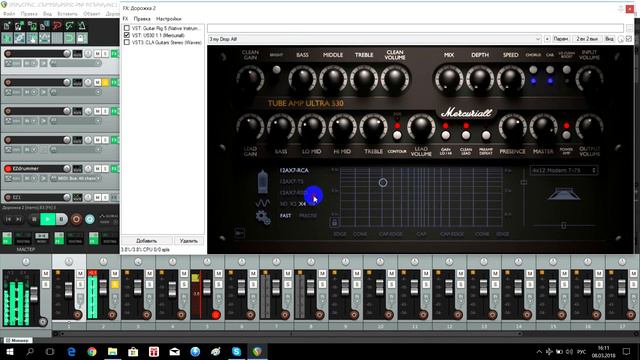This screenshot has width=640, height=360.
Task: Click the metronome toolbar icon
Action: point(82,26)
